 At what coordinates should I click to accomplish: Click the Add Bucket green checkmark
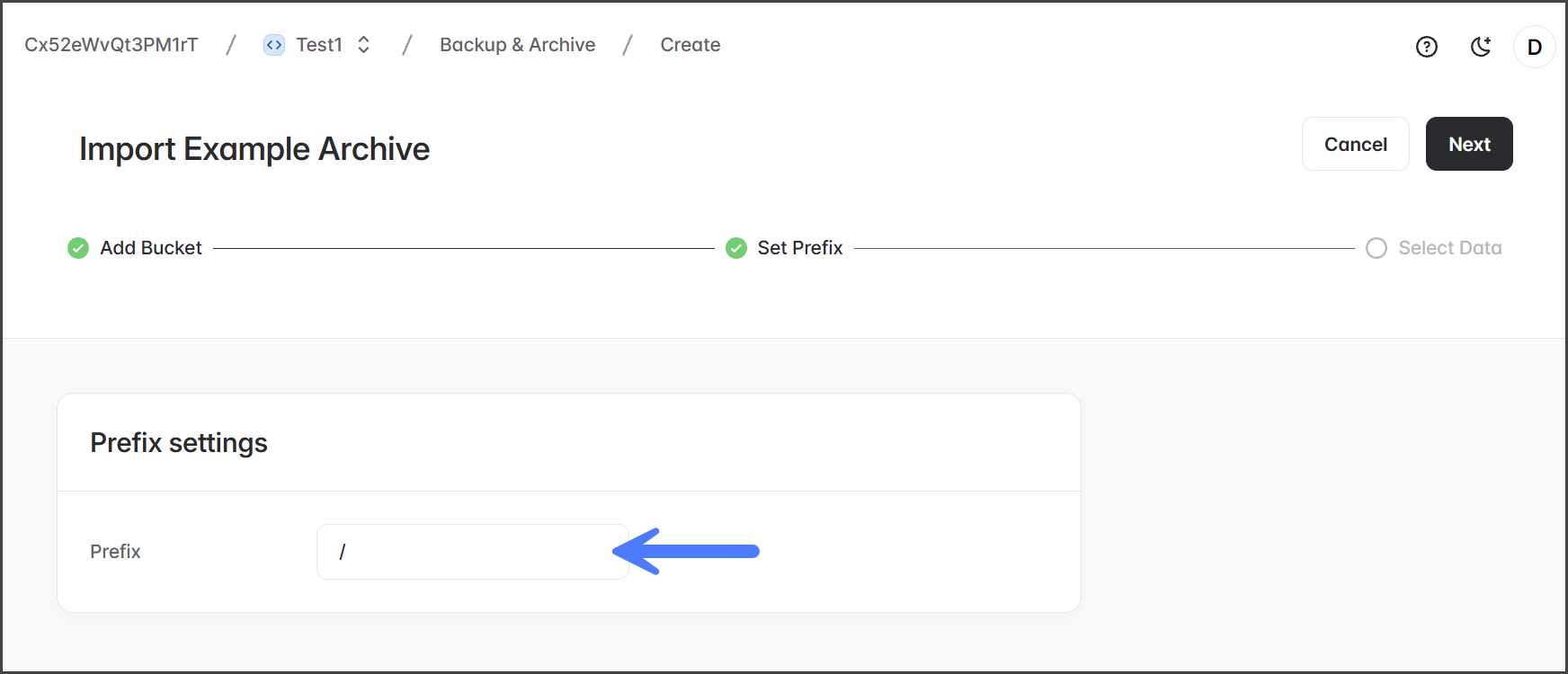point(78,248)
